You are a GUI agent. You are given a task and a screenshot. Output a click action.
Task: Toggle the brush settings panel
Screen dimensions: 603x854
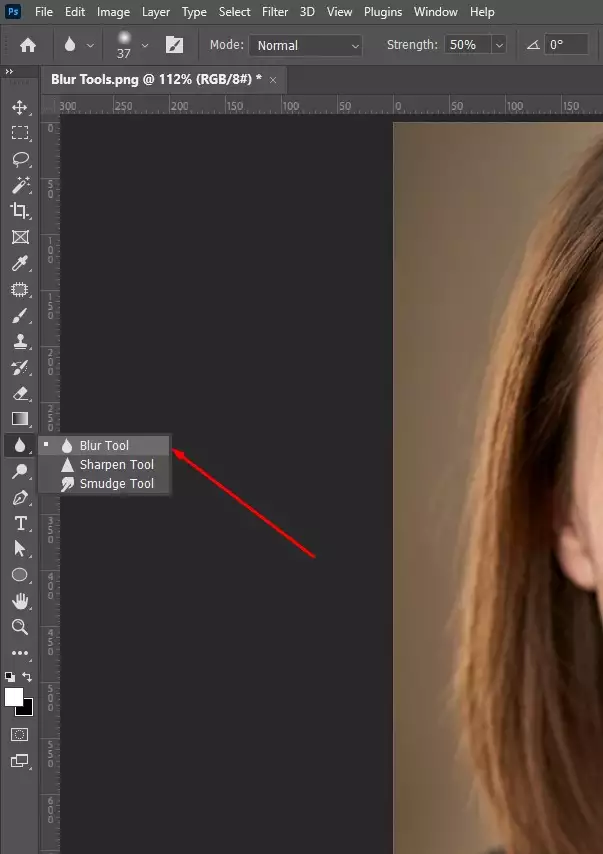174,45
